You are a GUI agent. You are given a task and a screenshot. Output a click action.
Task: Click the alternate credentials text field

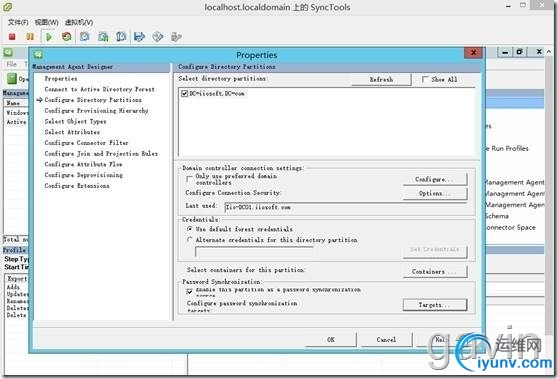(254, 251)
